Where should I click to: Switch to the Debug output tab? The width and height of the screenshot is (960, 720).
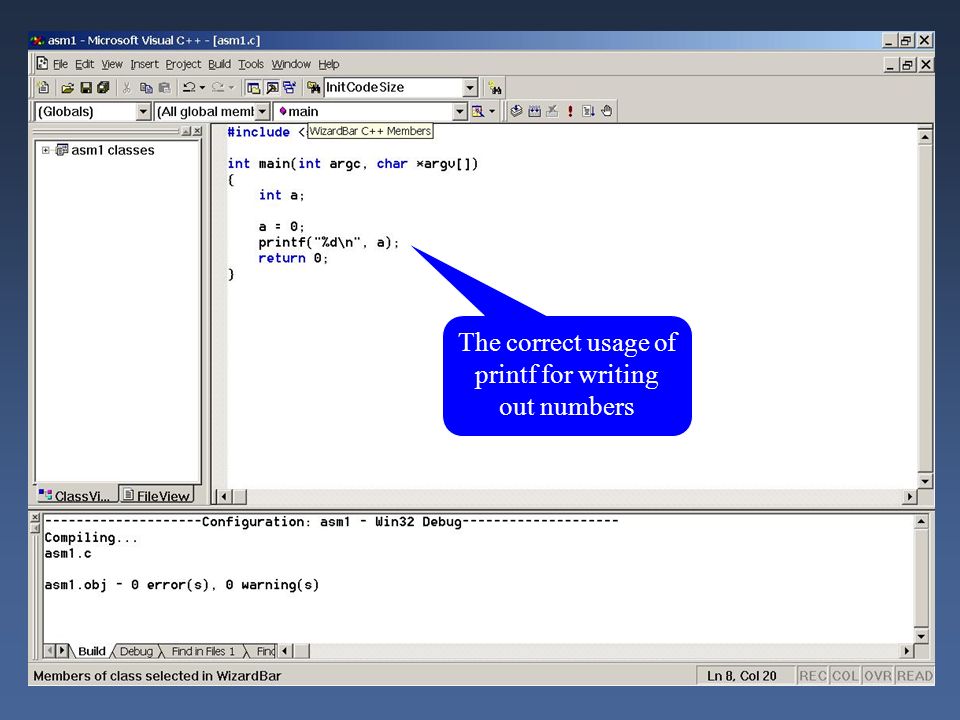[136, 651]
